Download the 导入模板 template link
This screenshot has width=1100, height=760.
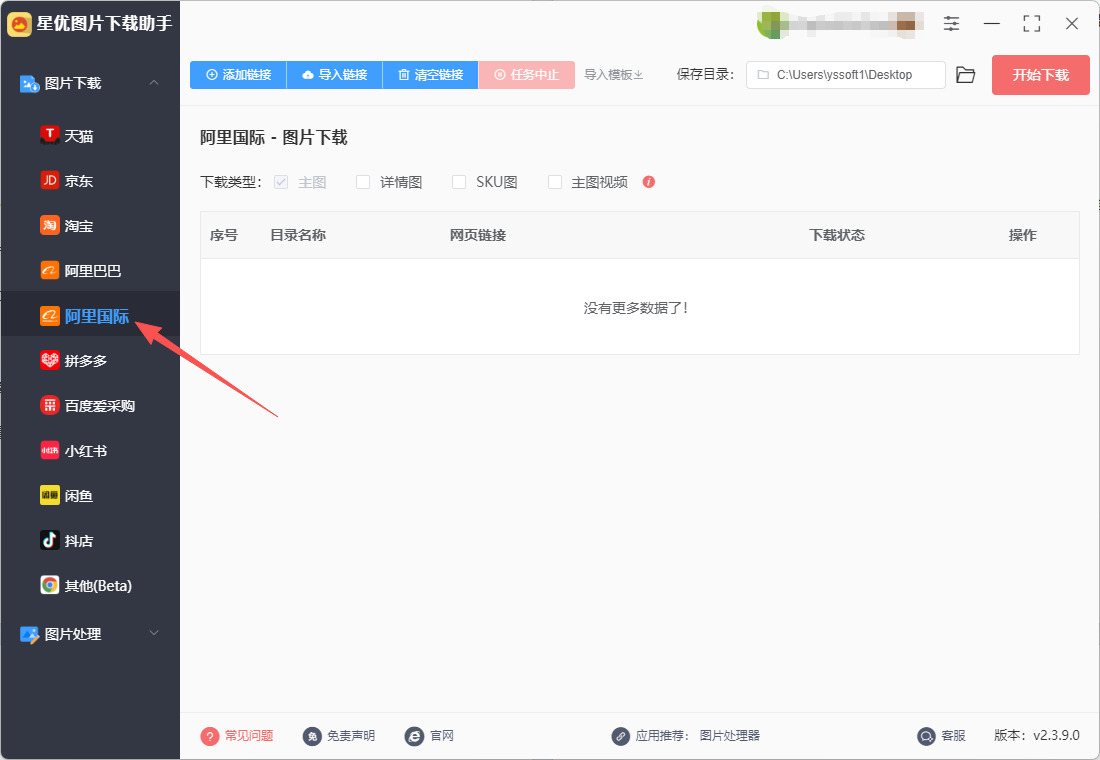(x=614, y=74)
